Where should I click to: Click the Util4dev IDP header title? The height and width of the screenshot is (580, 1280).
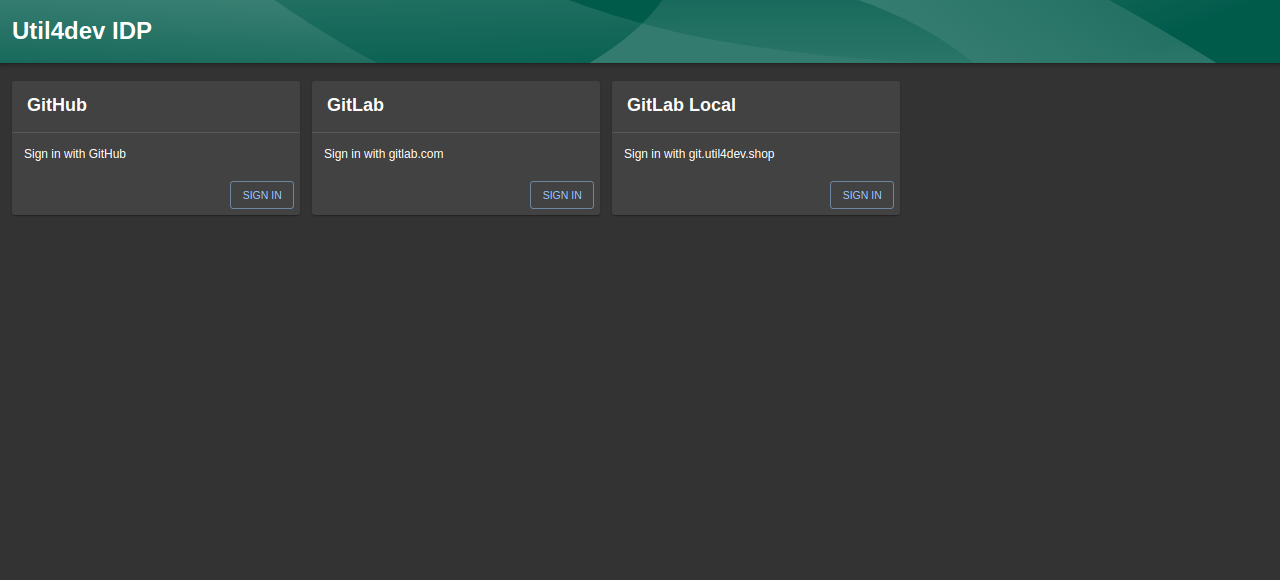82,31
